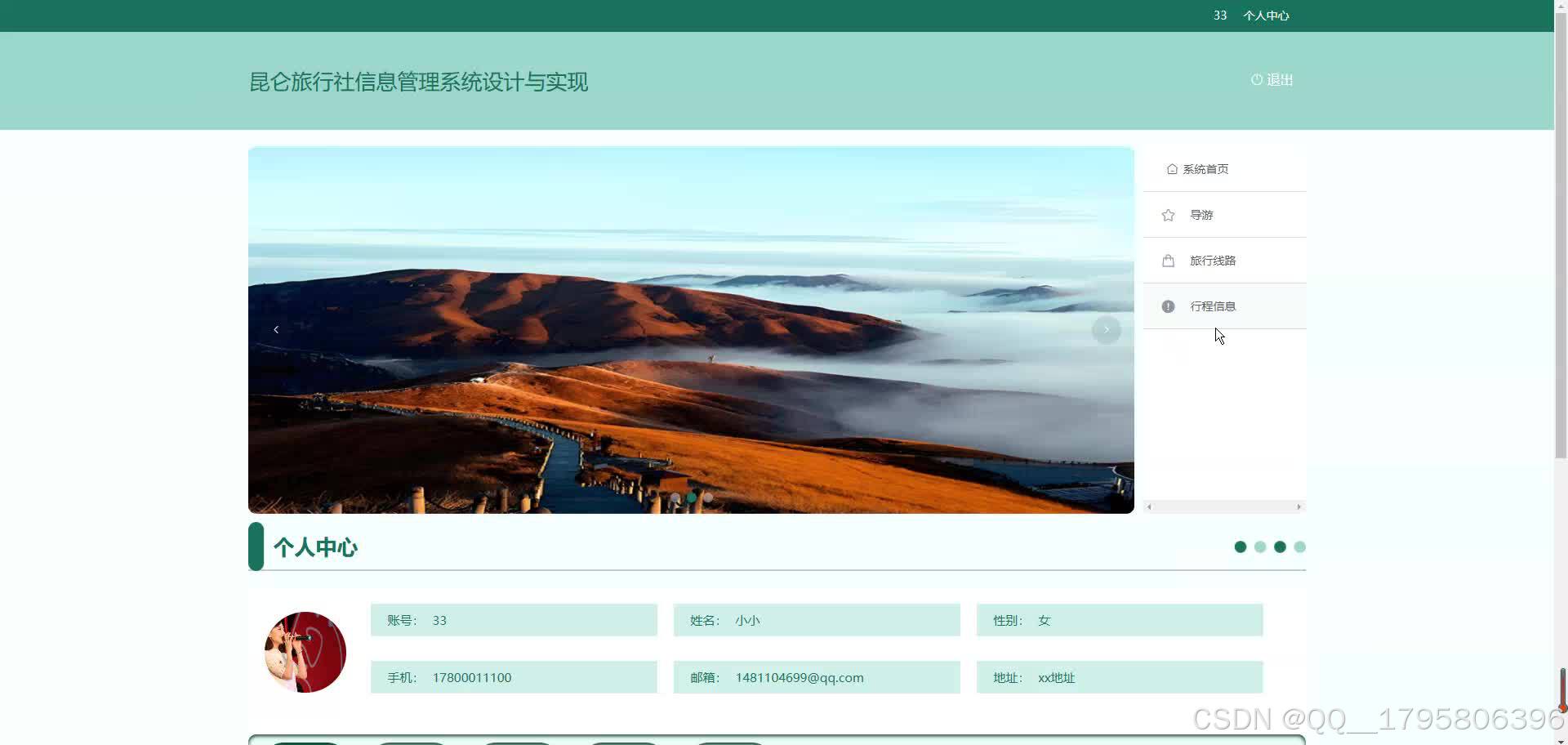Select the first carousel indicator dot
The height and width of the screenshot is (745, 1568).
tap(675, 497)
